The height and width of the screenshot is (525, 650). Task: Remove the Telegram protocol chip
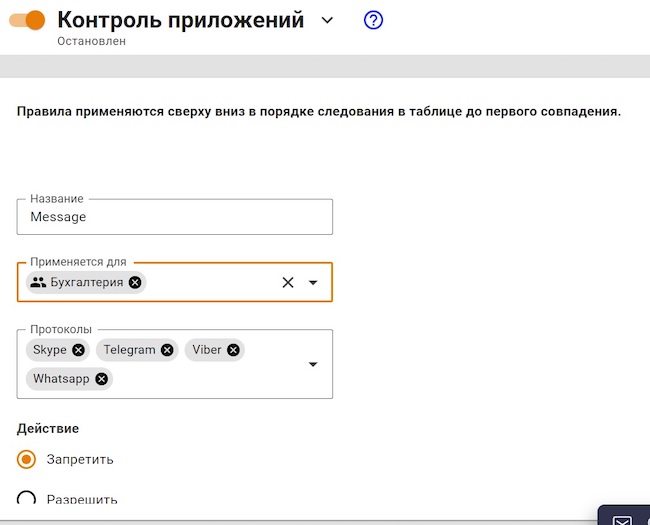tap(167, 350)
